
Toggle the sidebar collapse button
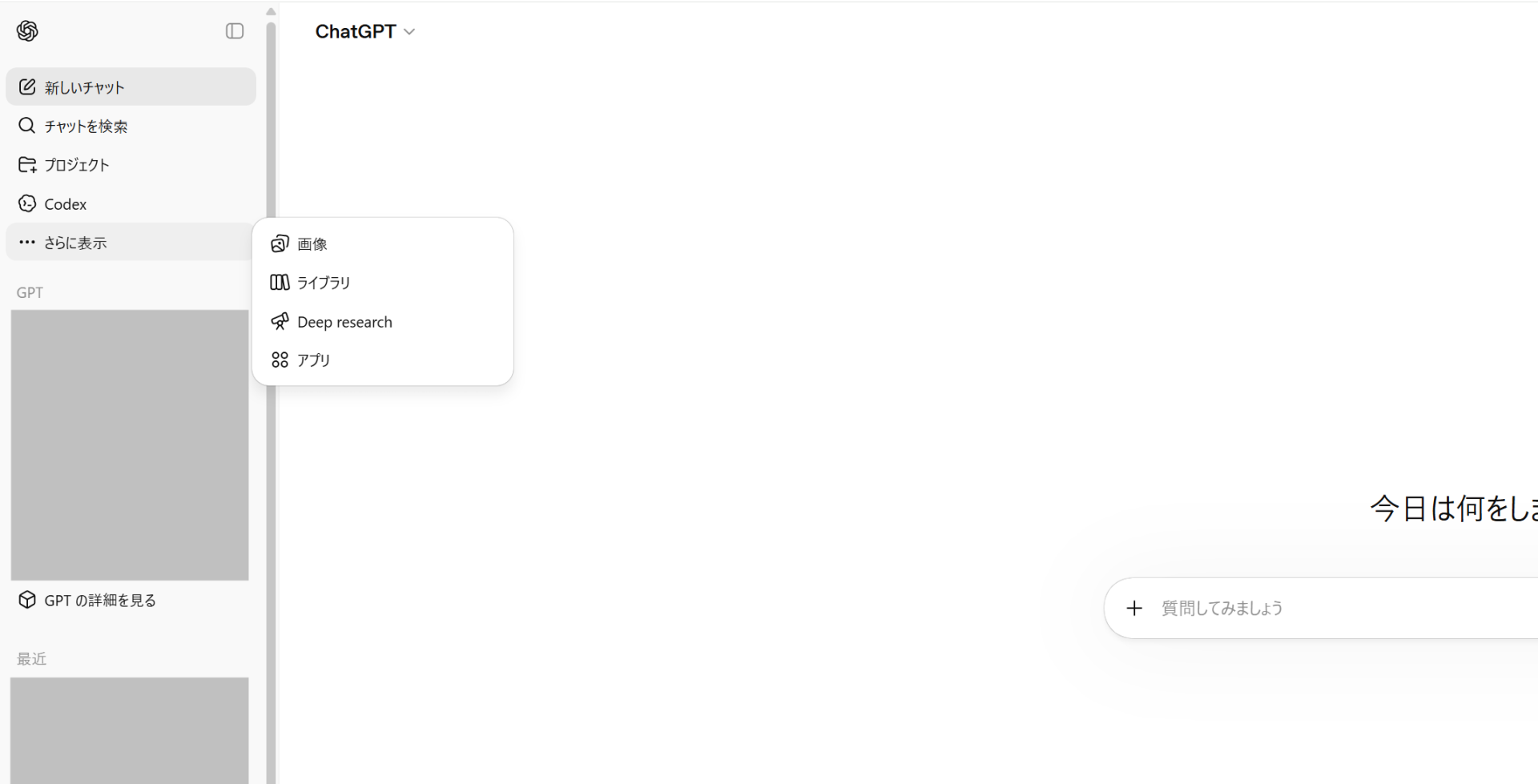tap(235, 31)
